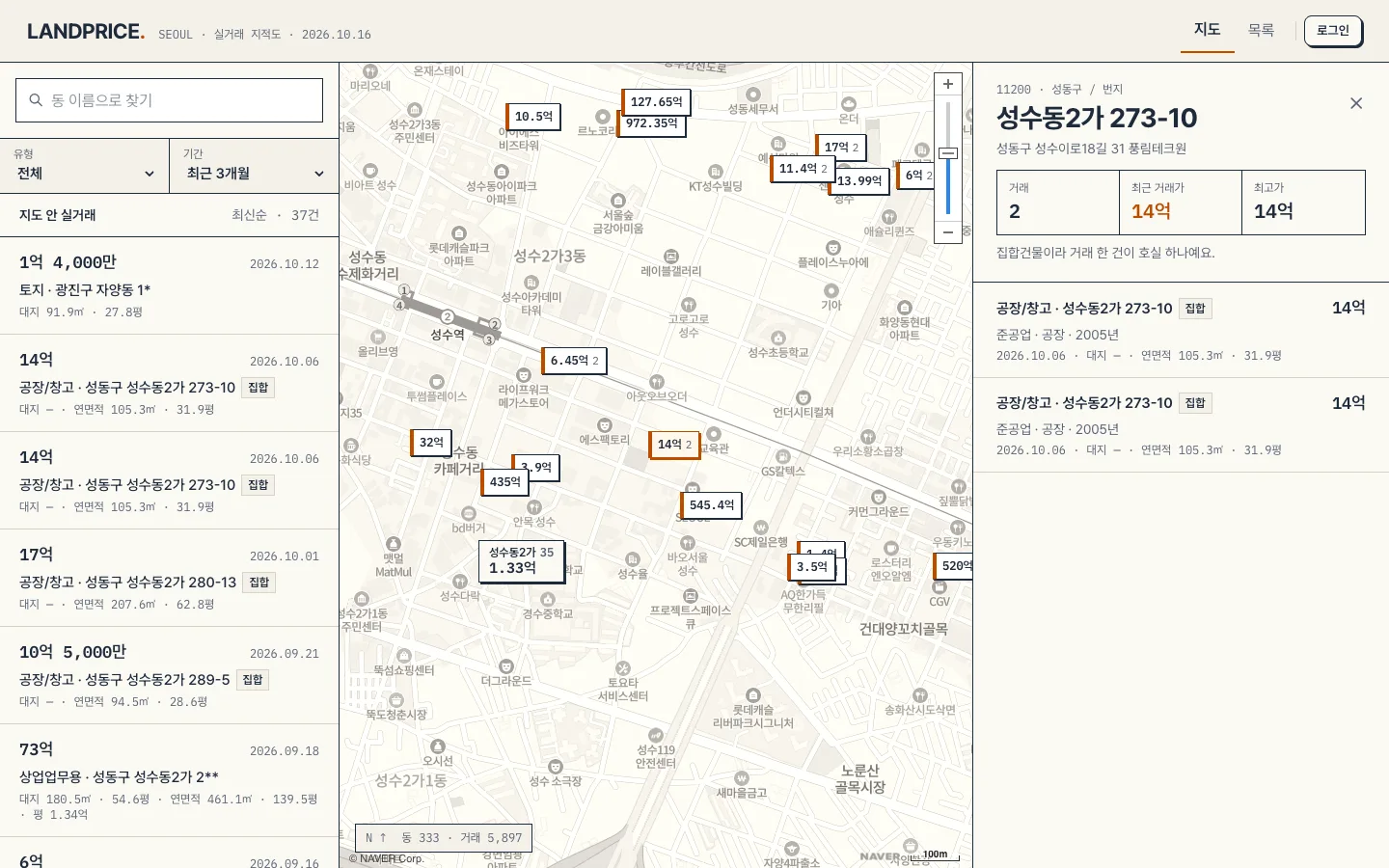Select the 더그라운드 place icon
This screenshot has height=868, width=1389.
point(506,666)
